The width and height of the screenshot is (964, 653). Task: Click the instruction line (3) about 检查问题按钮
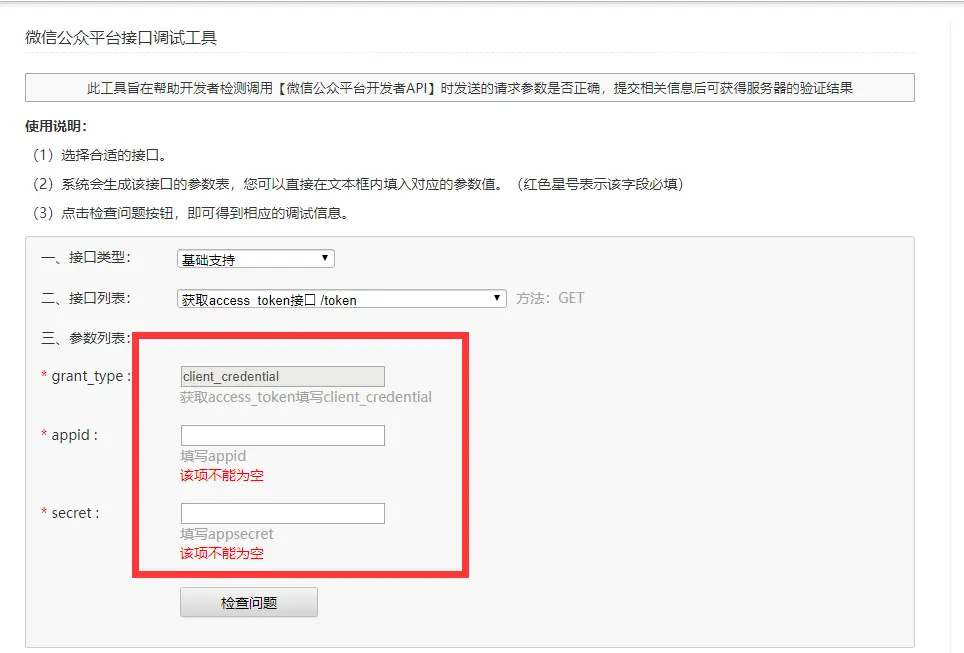click(190, 213)
